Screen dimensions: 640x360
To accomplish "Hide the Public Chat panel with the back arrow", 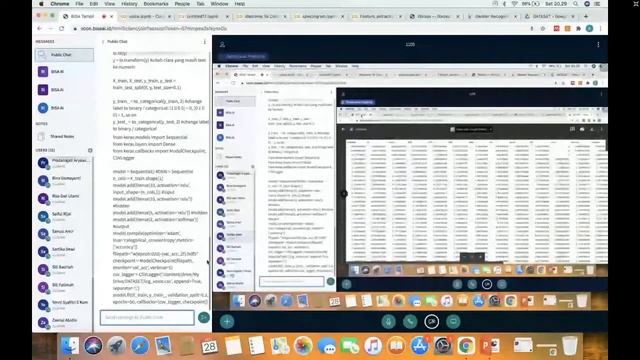I will click(x=103, y=42).
